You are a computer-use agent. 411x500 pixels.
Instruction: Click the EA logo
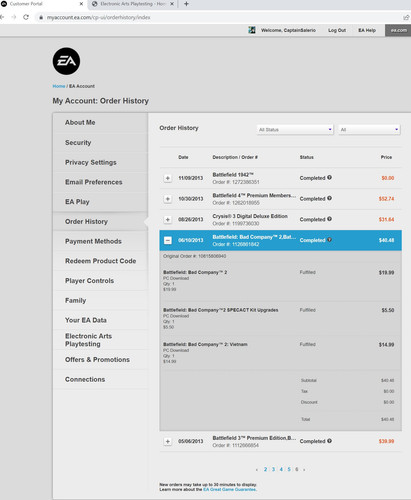coord(66,61)
